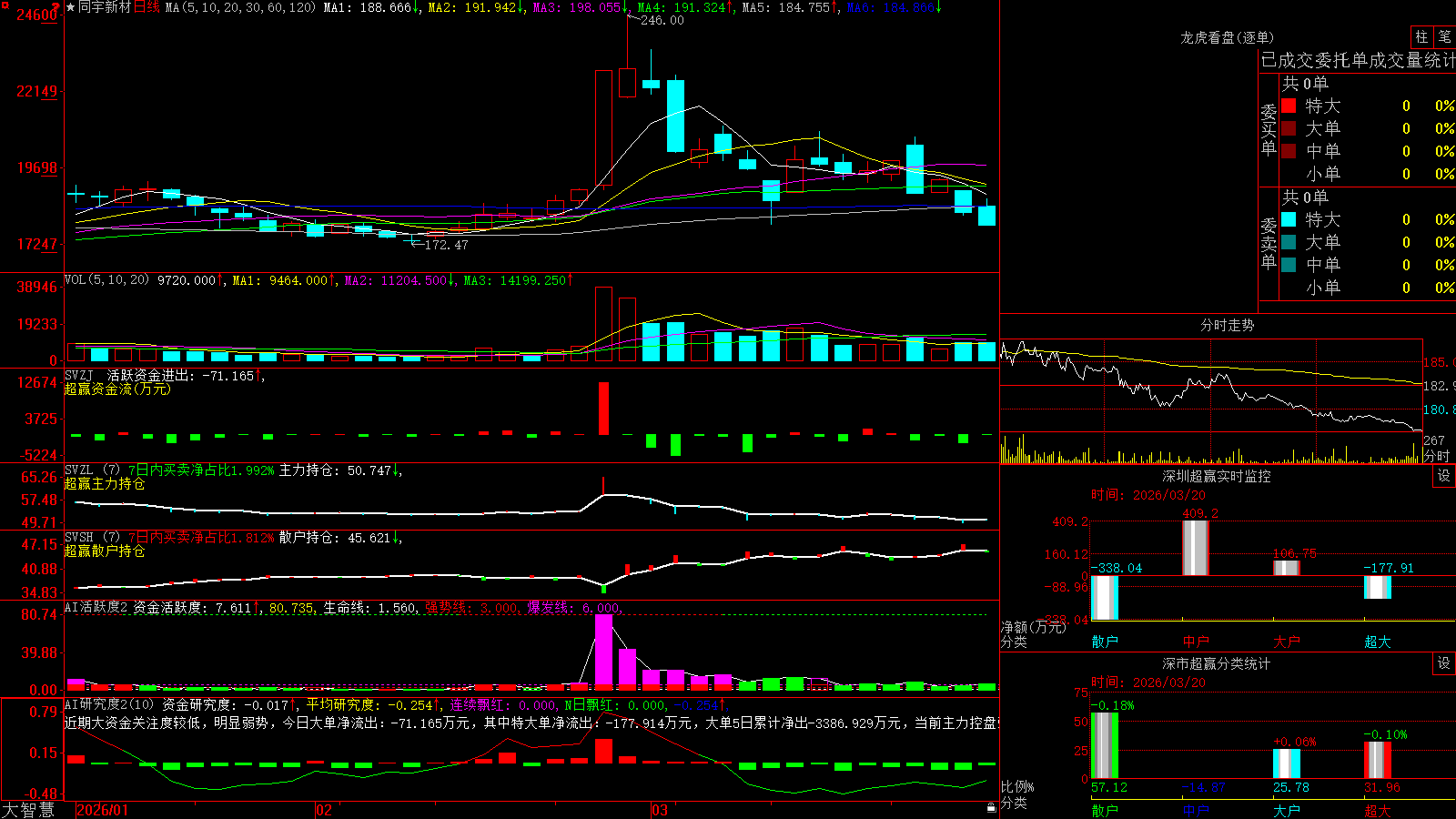This screenshot has height=819, width=1456.
Task: Click 散户 category label in 深市超赢分类统计
Action: (1105, 810)
